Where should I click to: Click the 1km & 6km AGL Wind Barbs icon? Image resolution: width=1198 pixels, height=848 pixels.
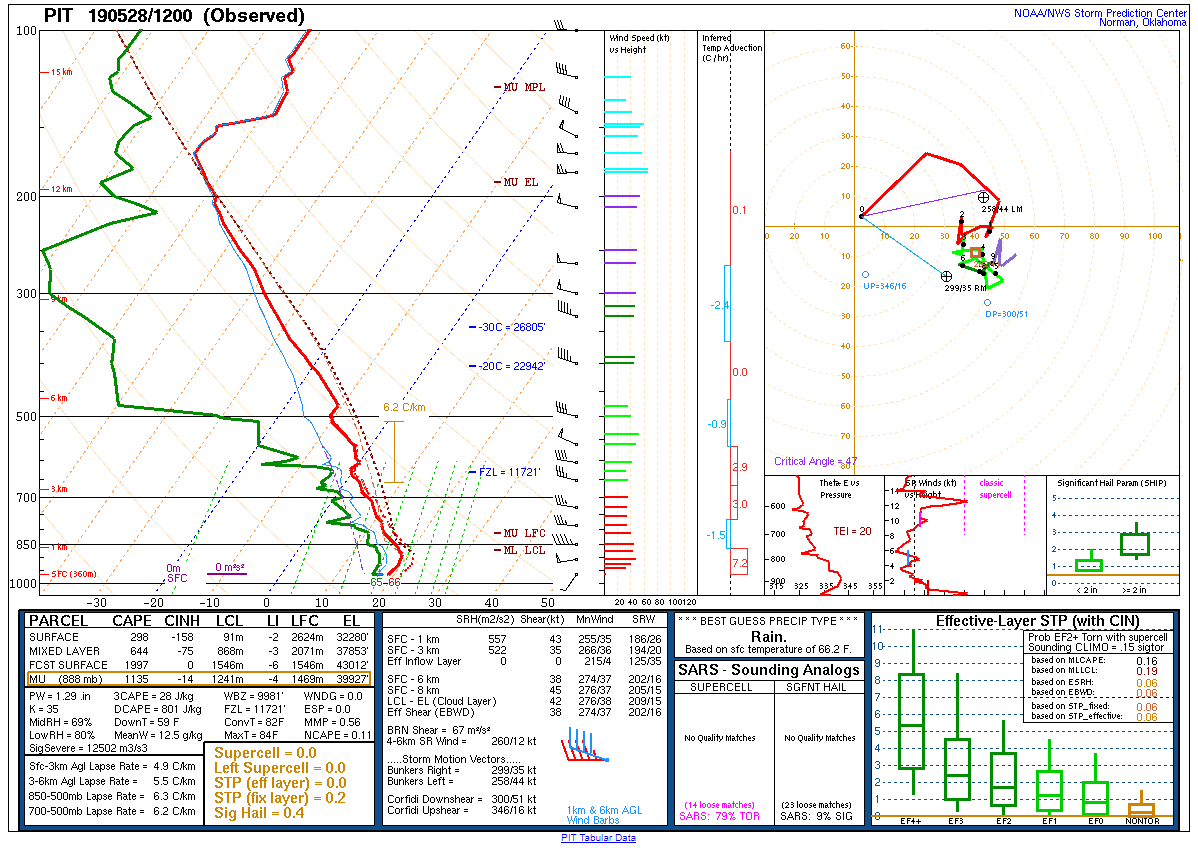coord(586,746)
